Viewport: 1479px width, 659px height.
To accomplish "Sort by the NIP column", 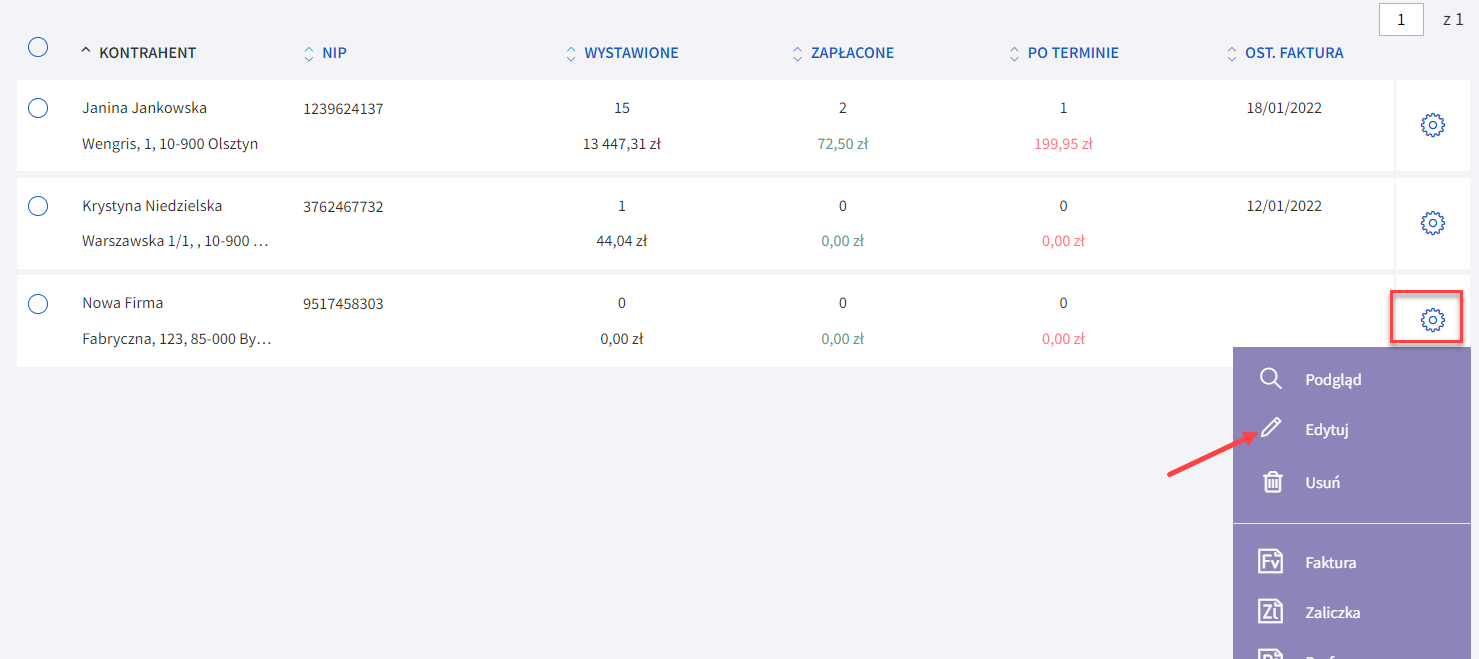I will coord(334,53).
